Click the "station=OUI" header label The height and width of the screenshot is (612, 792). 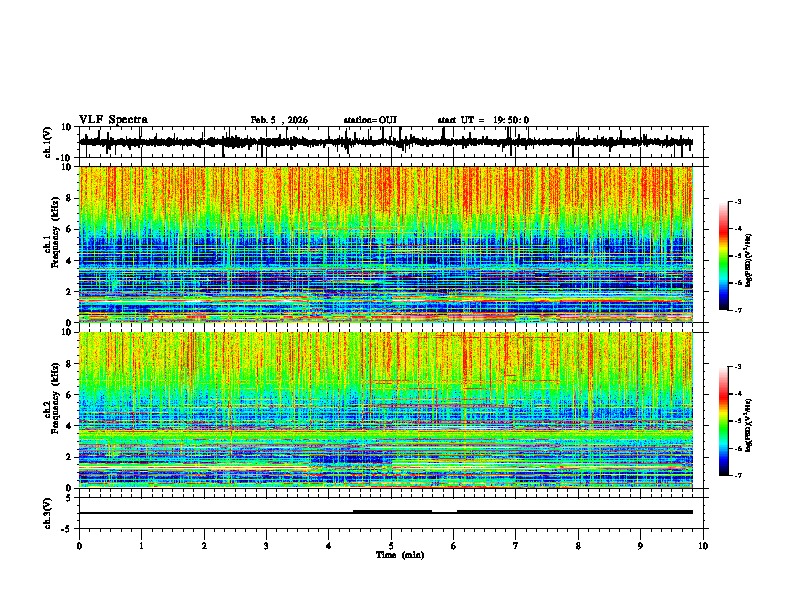click(x=370, y=120)
